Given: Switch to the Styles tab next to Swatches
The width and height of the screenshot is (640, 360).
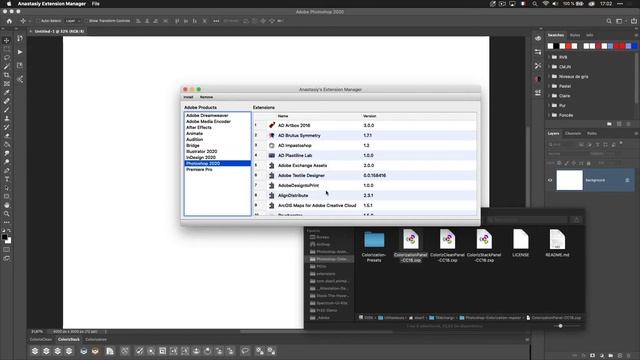Looking at the screenshot, I should tap(575, 35).
